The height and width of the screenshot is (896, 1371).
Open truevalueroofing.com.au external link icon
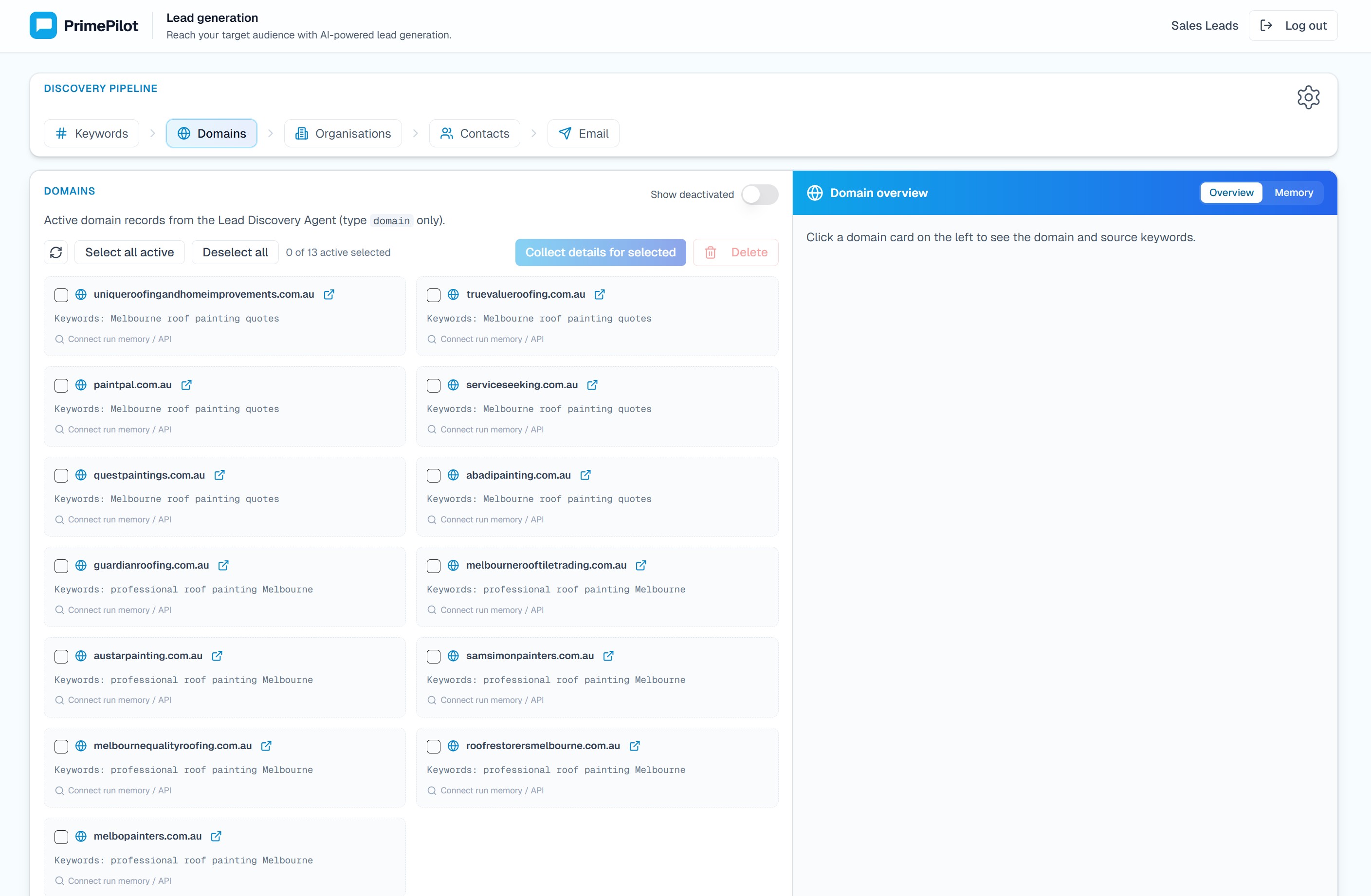coord(600,294)
